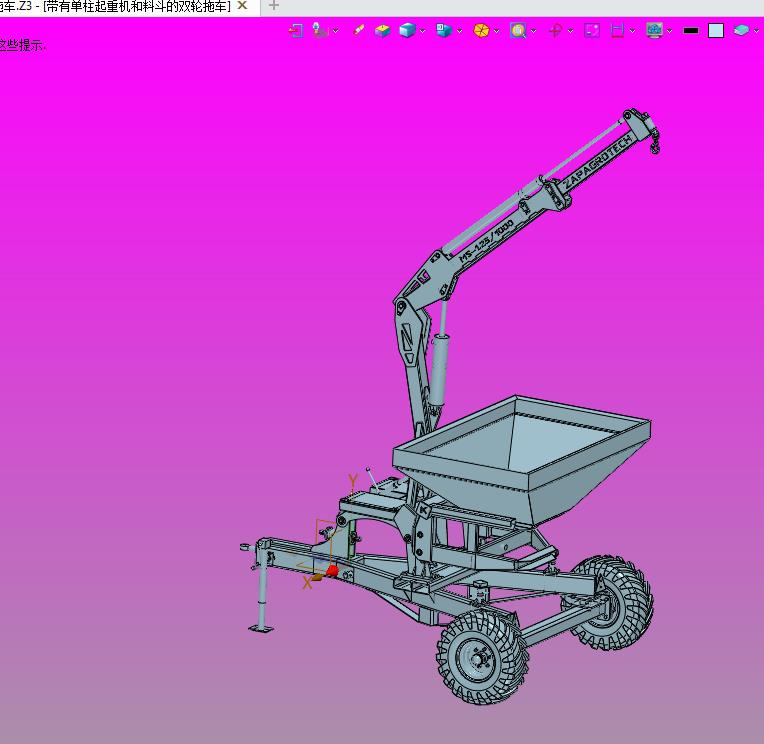Open dropdown beside red rotate icon
The height and width of the screenshot is (744, 764).
click(571, 31)
